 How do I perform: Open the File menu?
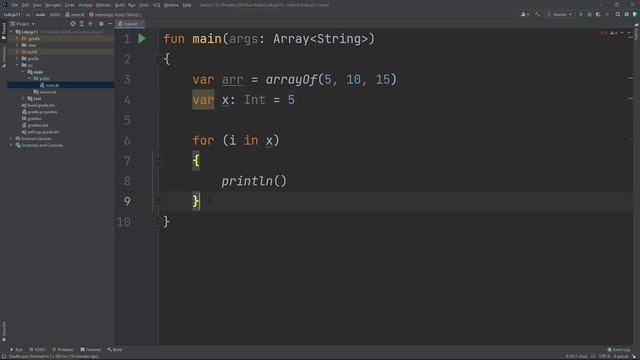(x=15, y=5)
